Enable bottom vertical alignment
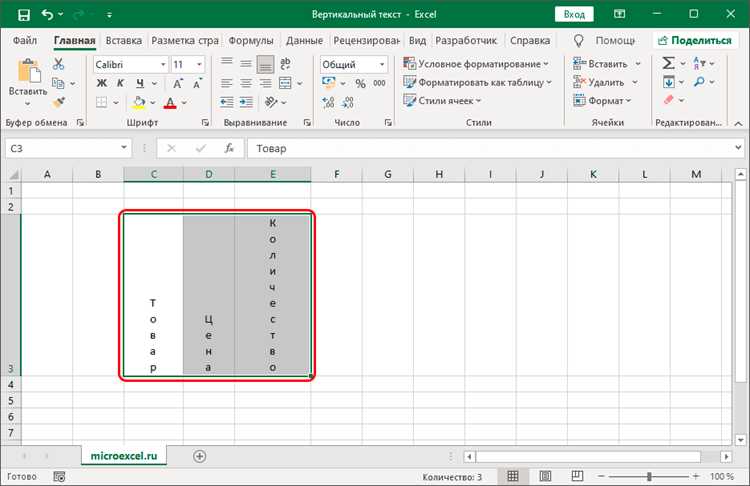Image resolution: width=750 pixels, height=486 pixels. [265, 64]
